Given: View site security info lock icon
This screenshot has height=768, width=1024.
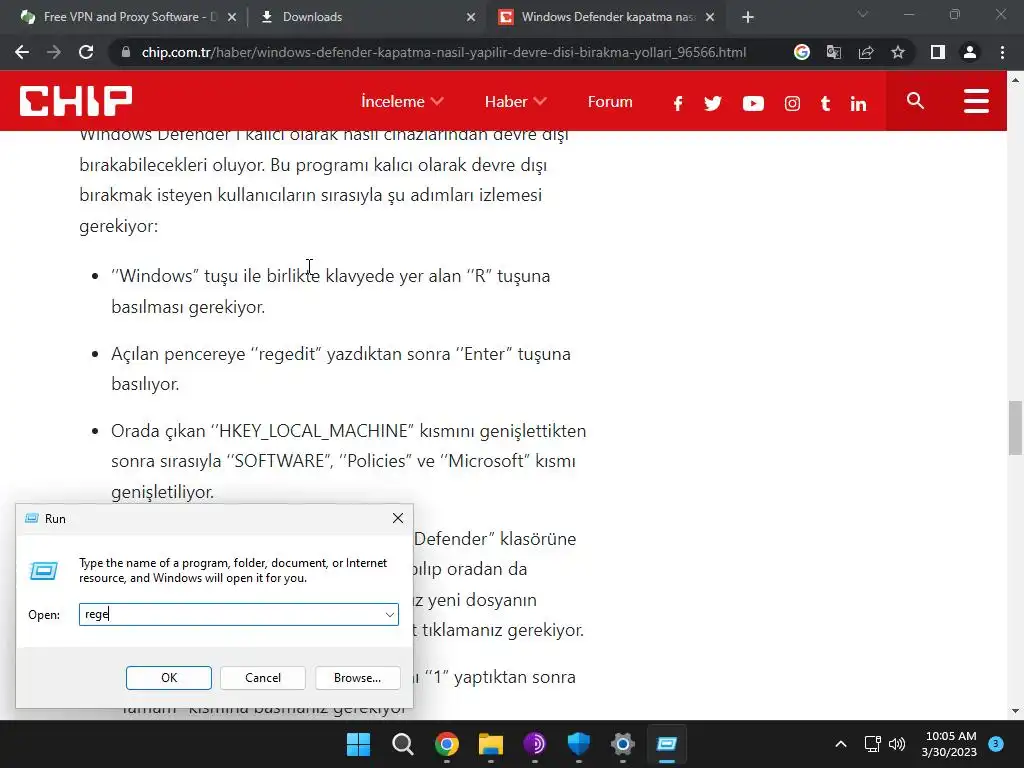Looking at the screenshot, I should [126, 52].
